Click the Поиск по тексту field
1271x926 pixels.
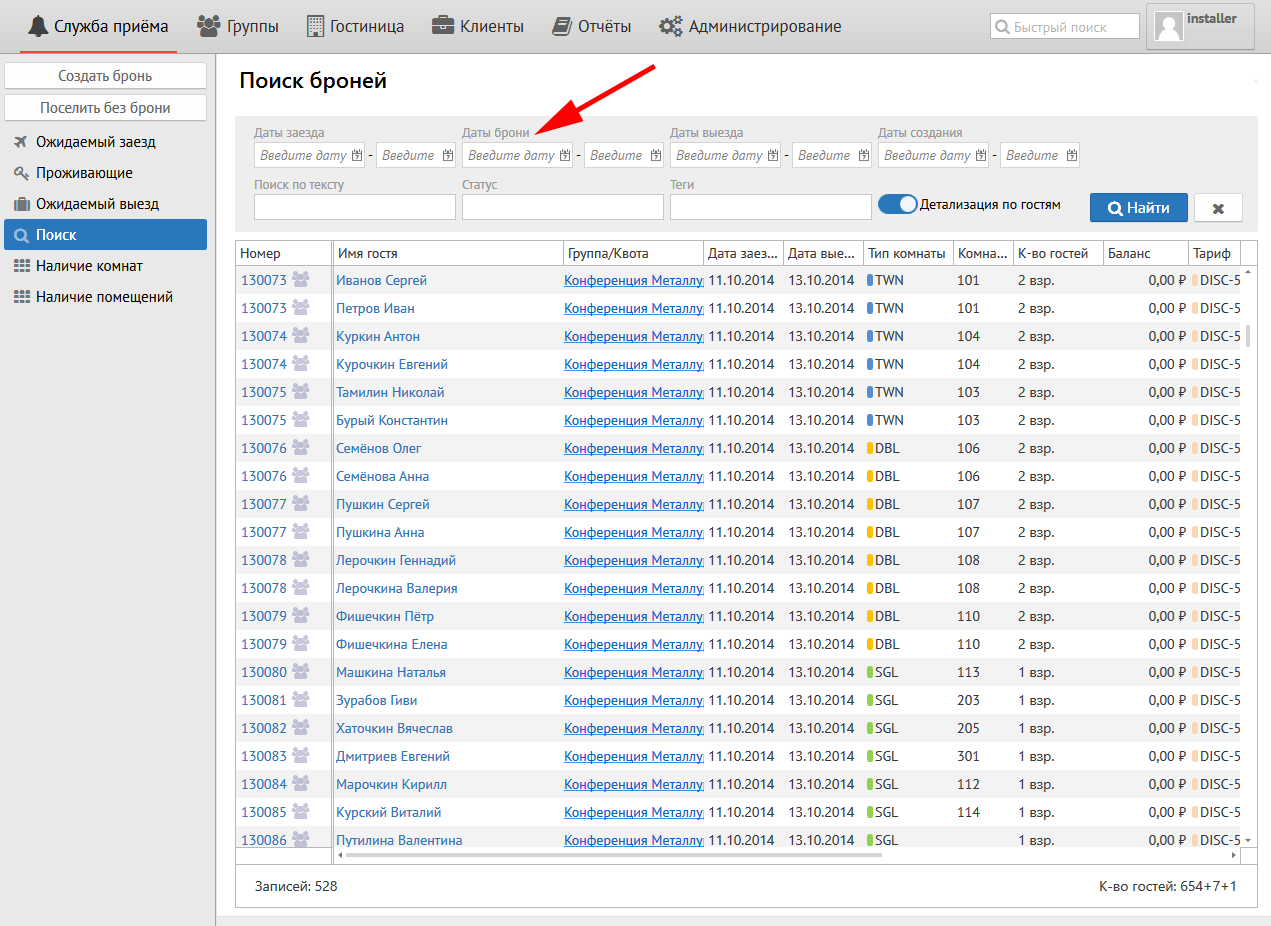[354, 207]
